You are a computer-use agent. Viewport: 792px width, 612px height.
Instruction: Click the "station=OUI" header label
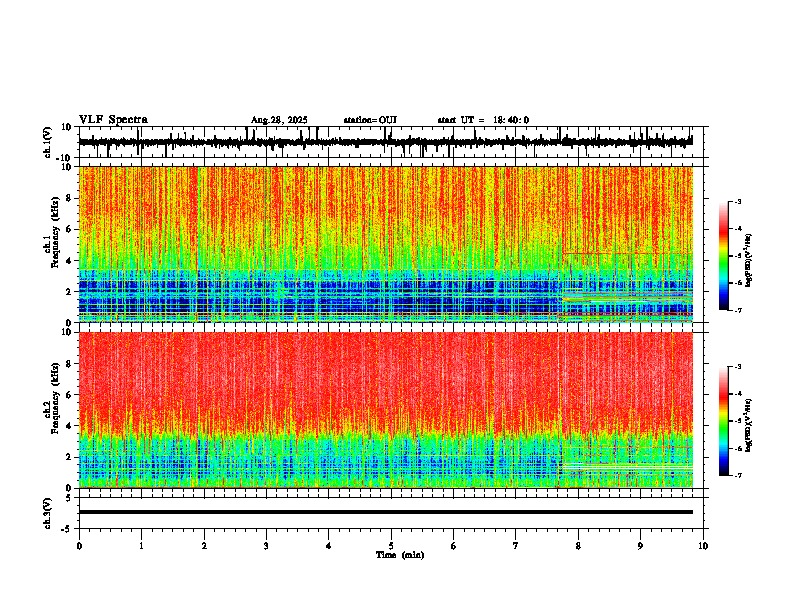tap(370, 120)
